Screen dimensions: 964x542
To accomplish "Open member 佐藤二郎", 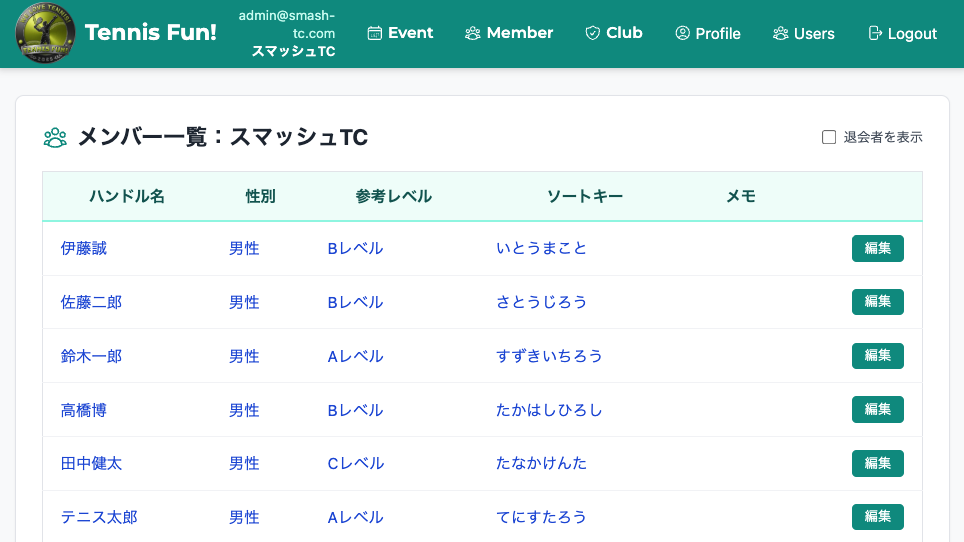I will click(x=91, y=302).
